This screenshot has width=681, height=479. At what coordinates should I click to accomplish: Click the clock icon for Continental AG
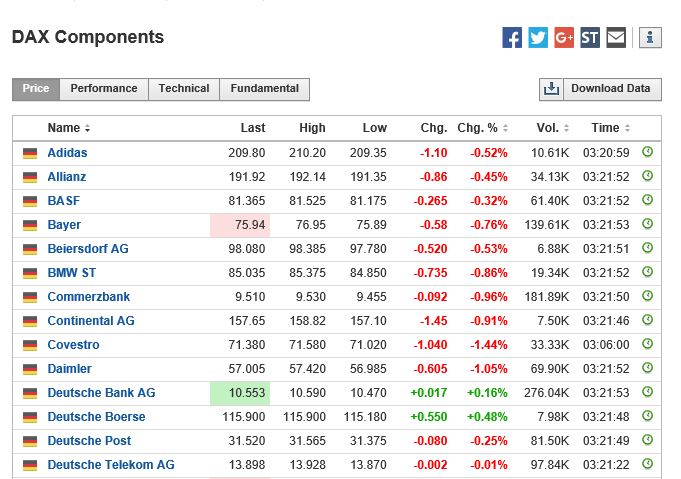[647, 320]
